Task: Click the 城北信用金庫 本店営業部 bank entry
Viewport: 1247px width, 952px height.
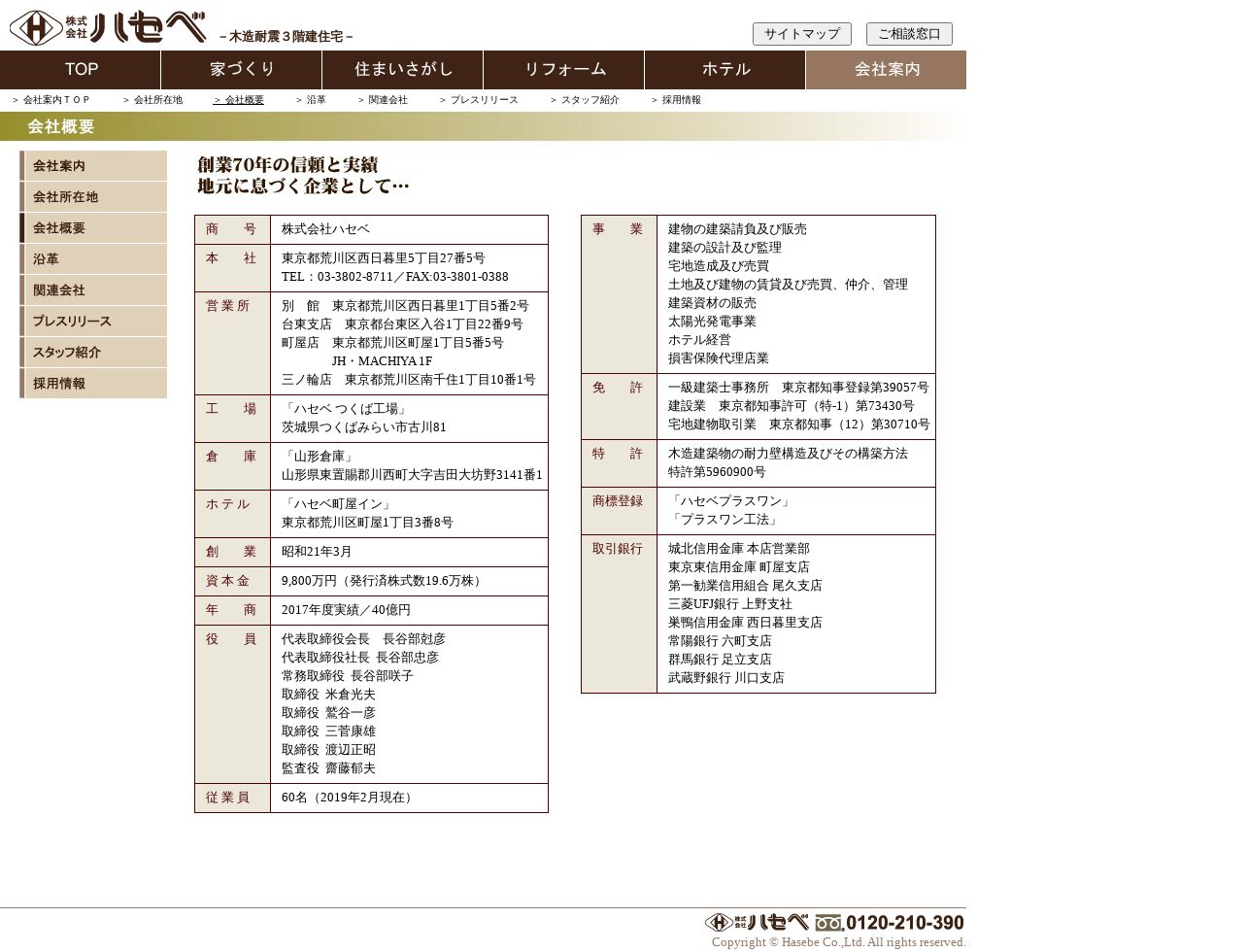Action: pos(739,549)
